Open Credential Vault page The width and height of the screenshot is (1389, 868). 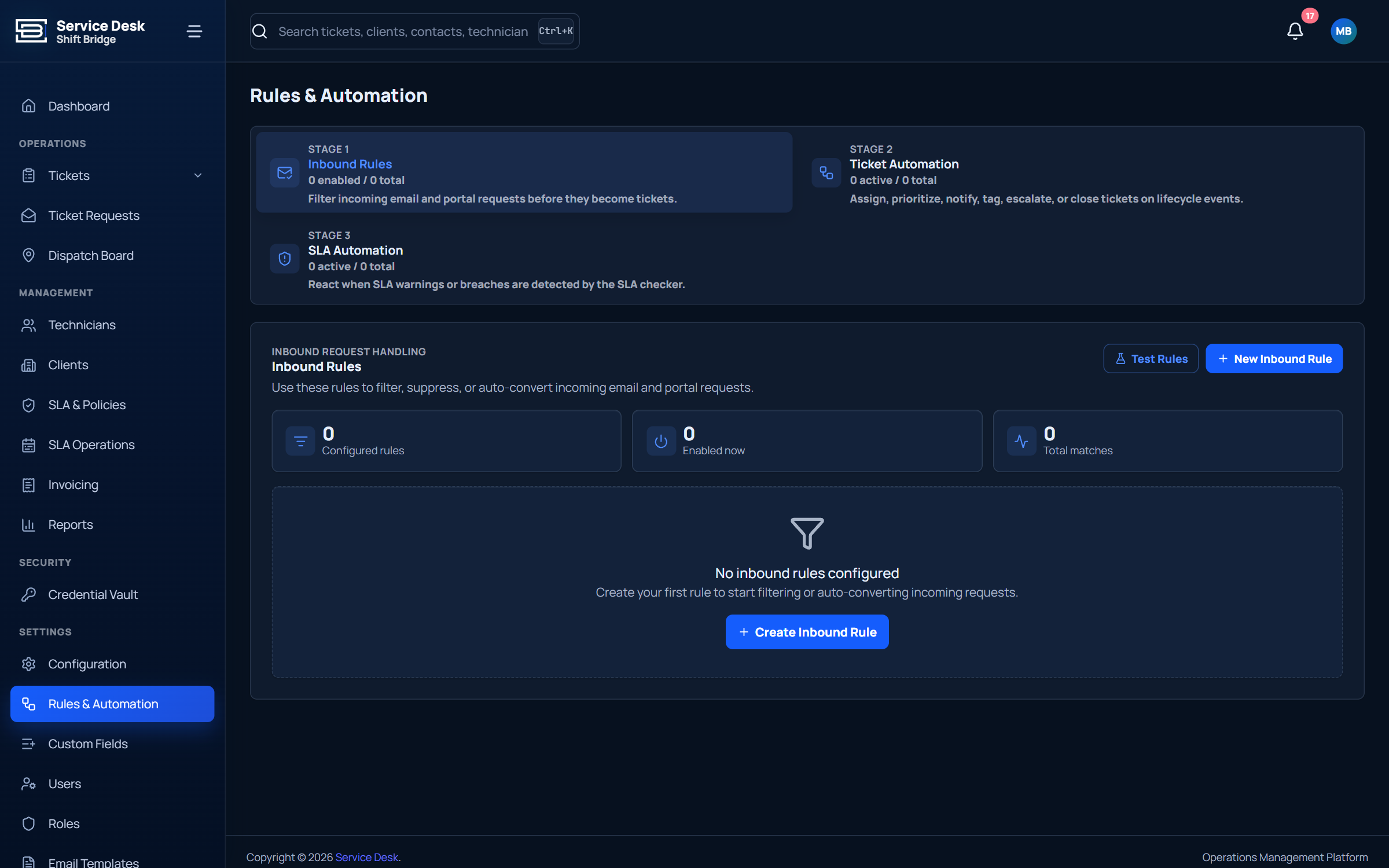point(112,595)
